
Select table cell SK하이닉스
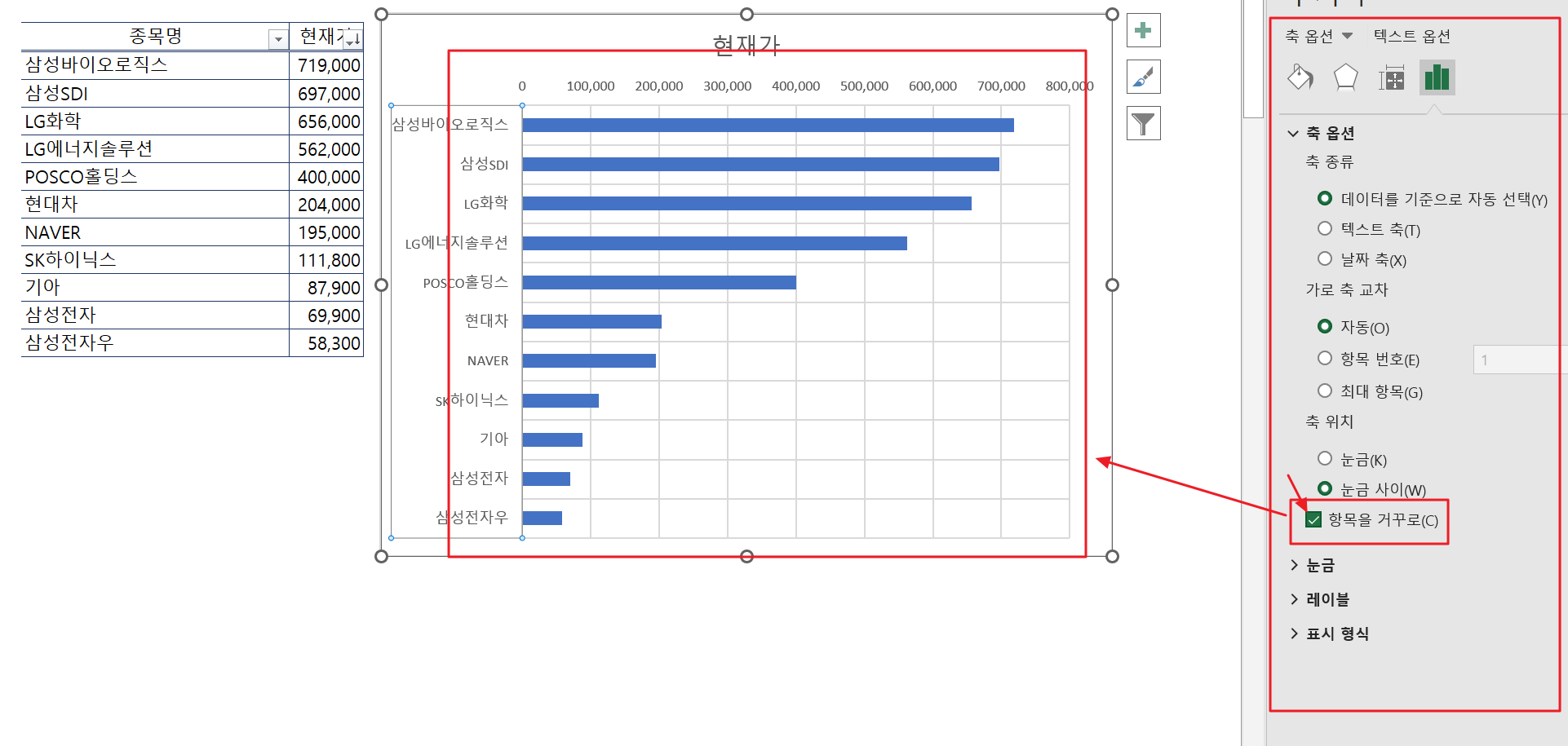155,259
